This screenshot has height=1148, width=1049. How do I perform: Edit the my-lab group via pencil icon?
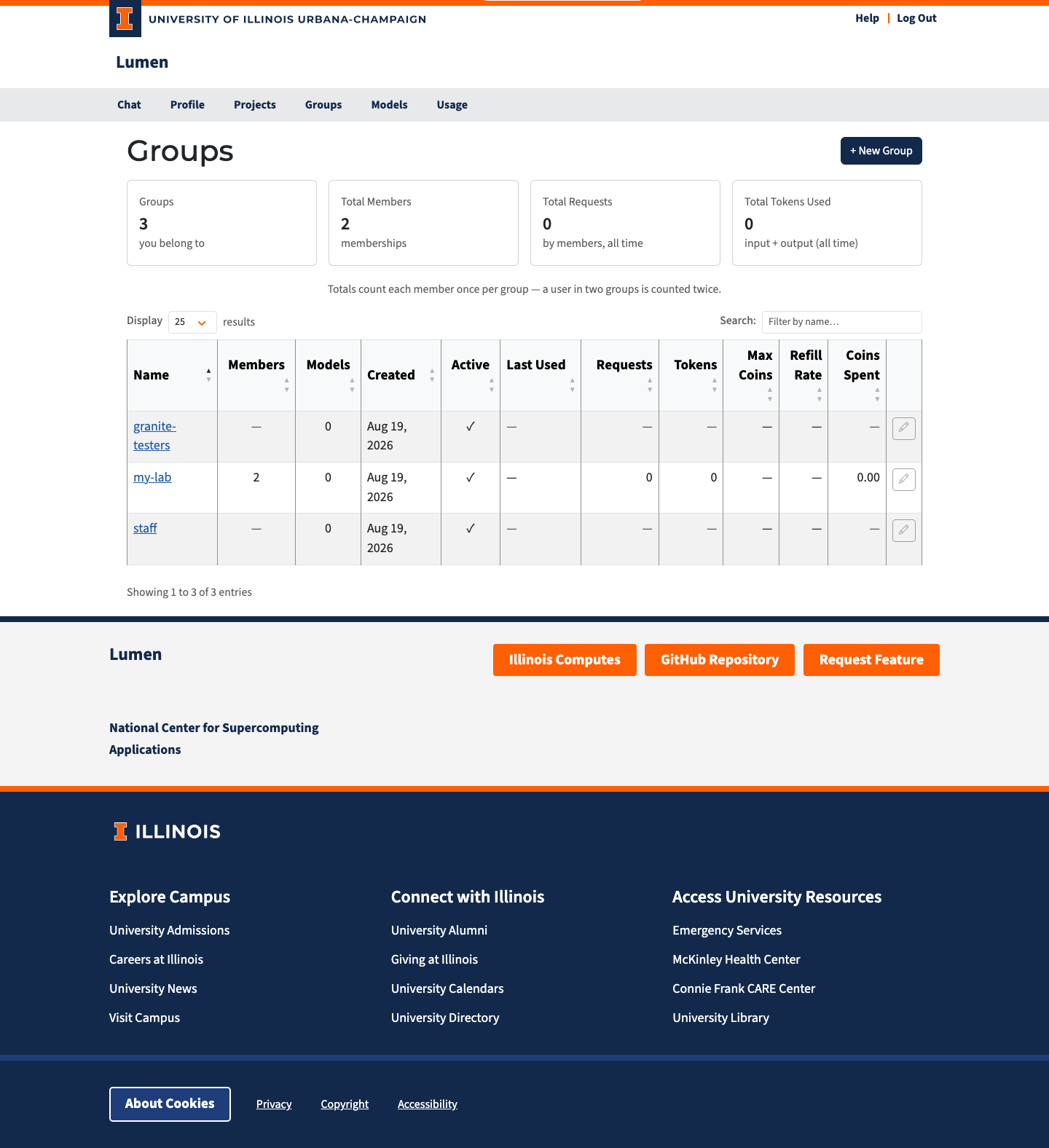click(903, 479)
